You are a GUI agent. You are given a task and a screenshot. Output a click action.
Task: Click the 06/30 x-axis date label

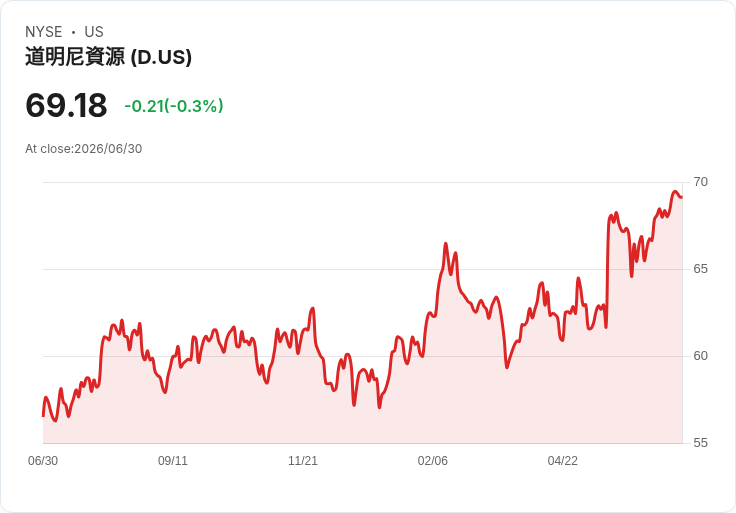(x=43, y=461)
